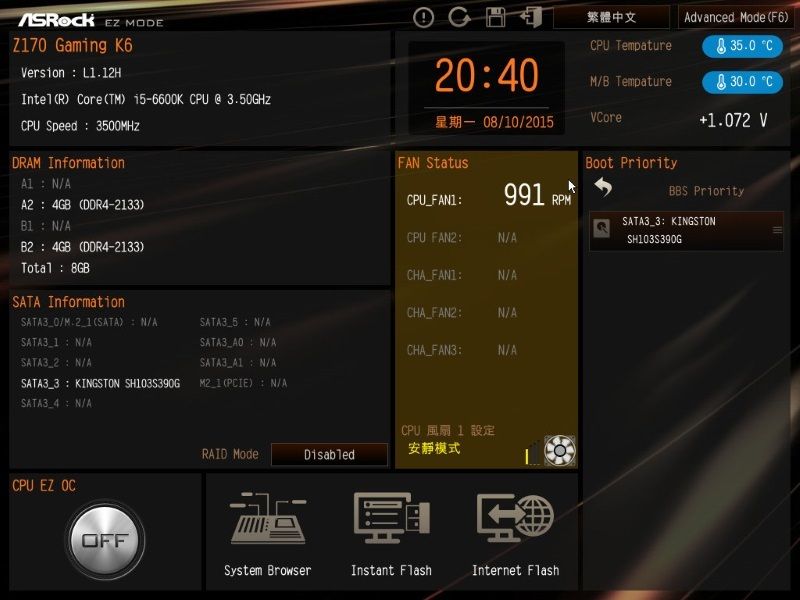Click the floppy disk save icon
Image resolution: width=800 pixels, height=600 pixels.
495,17
